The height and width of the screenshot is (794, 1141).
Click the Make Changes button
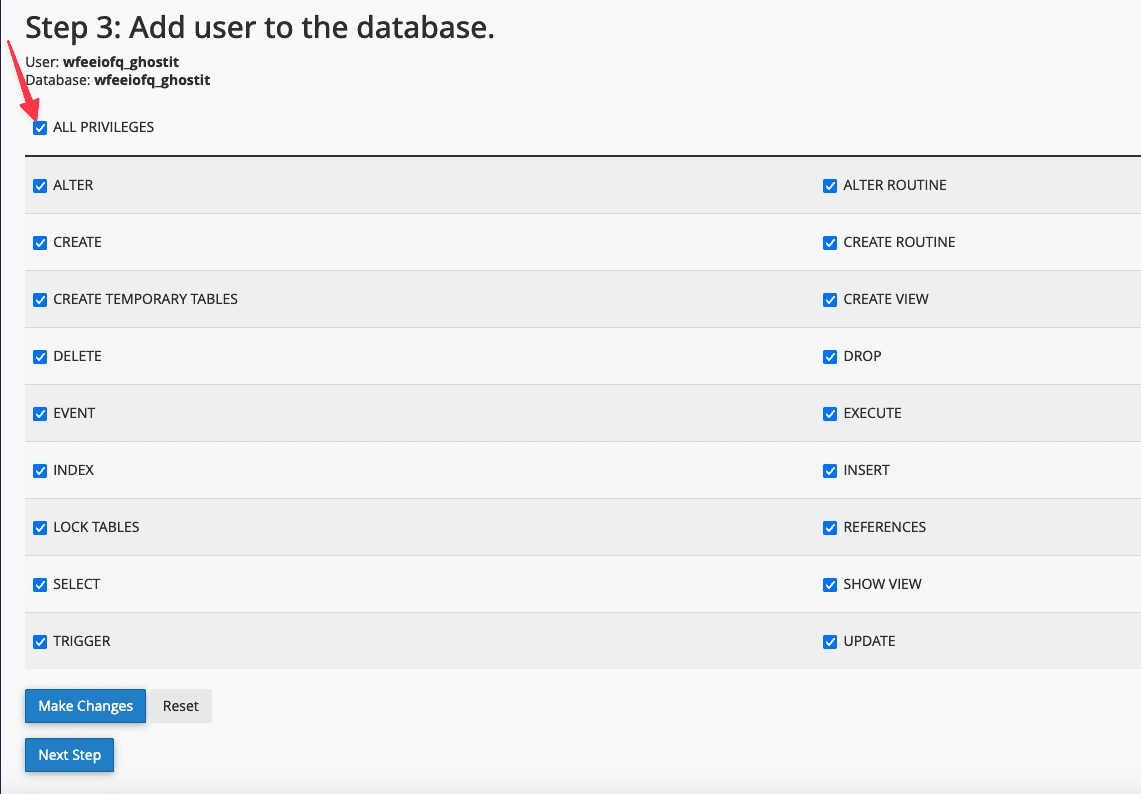point(85,706)
